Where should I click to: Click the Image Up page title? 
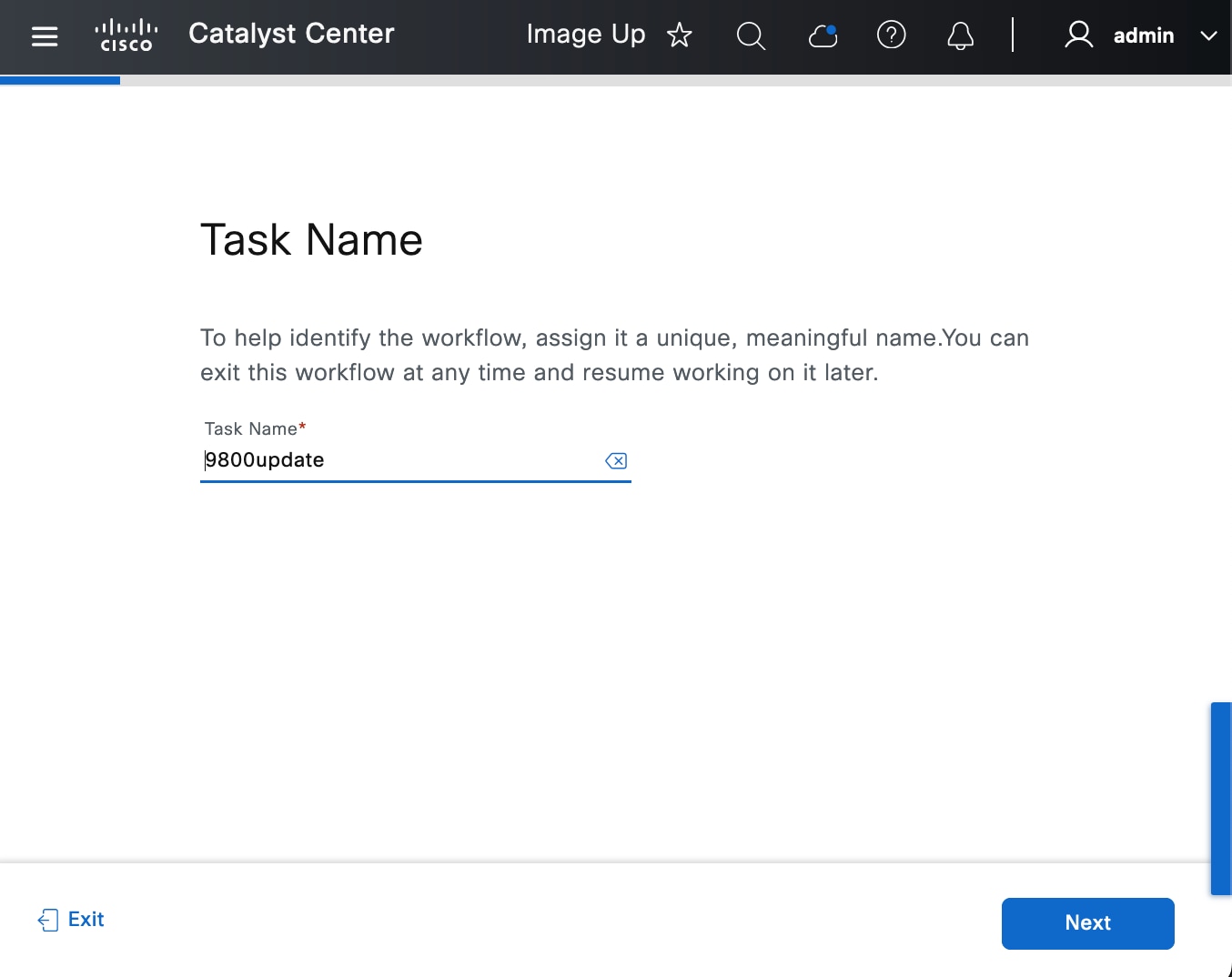585,35
